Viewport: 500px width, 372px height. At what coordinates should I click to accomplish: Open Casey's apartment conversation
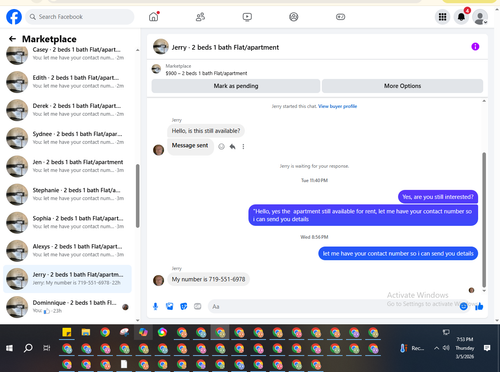[x=67, y=54]
